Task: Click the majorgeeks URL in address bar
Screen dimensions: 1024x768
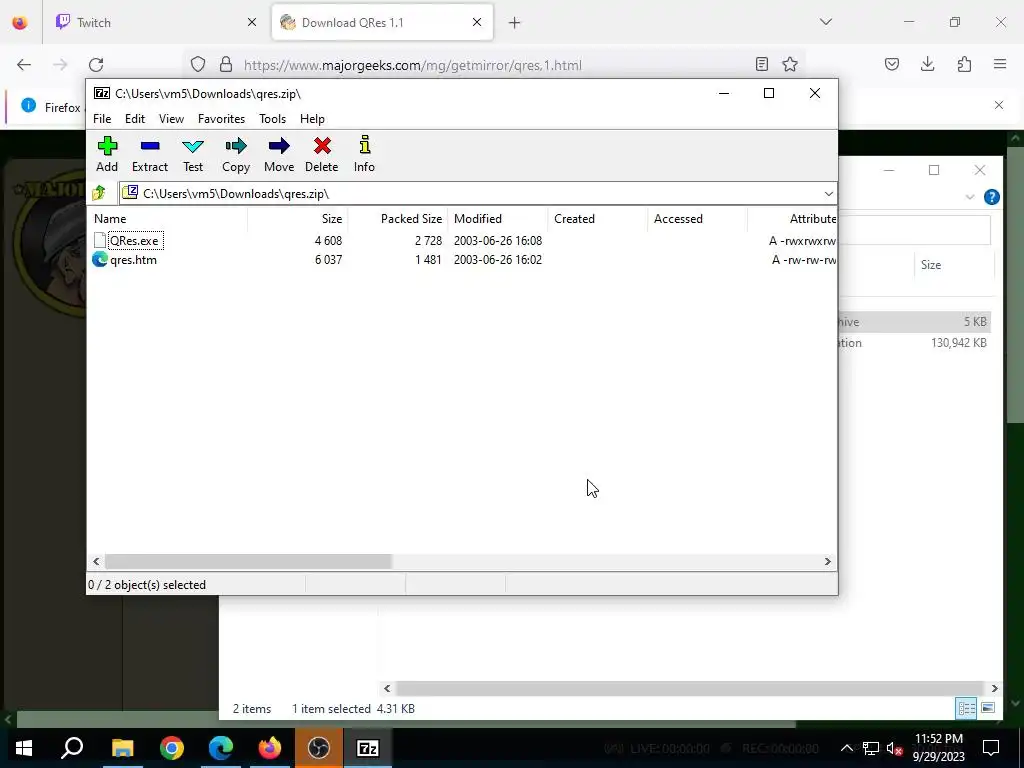Action: tap(413, 65)
